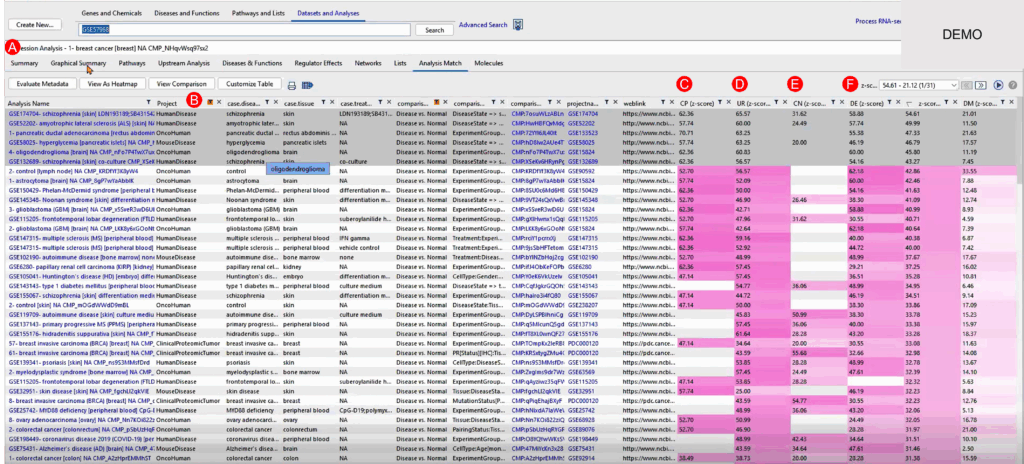
Task: Switch to the Molecules tab
Action: click(x=488, y=63)
